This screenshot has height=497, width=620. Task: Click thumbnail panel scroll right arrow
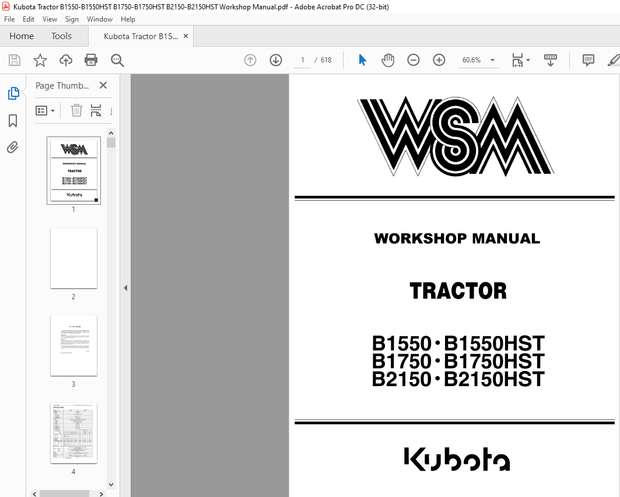tap(101, 494)
